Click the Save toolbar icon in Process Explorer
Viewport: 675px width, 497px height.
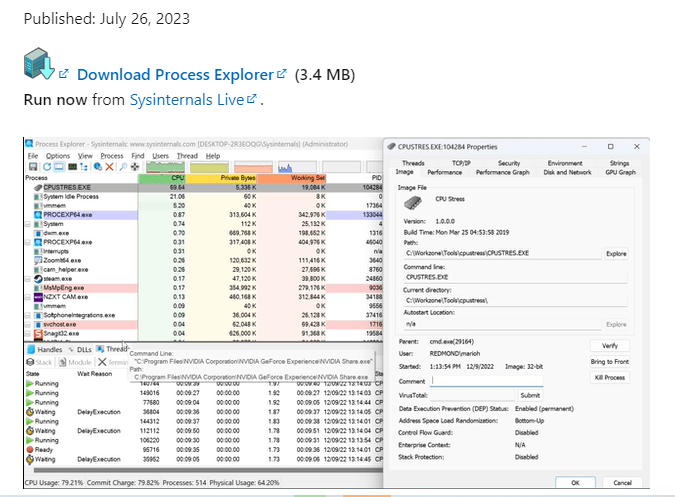(x=33, y=167)
